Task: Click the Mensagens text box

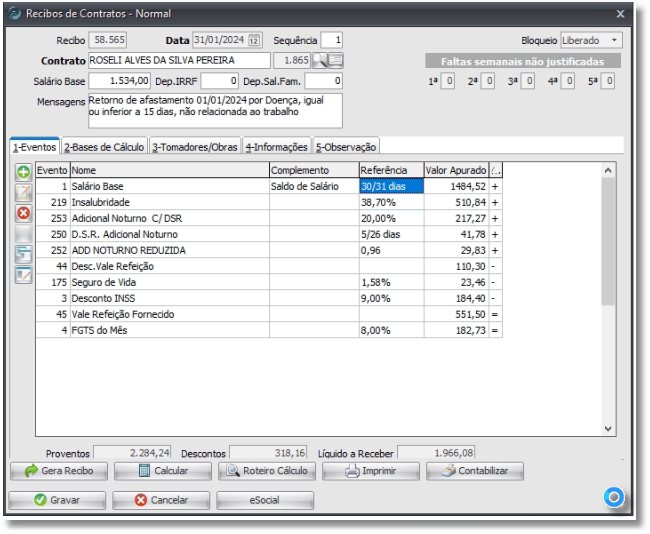Action: (215, 111)
